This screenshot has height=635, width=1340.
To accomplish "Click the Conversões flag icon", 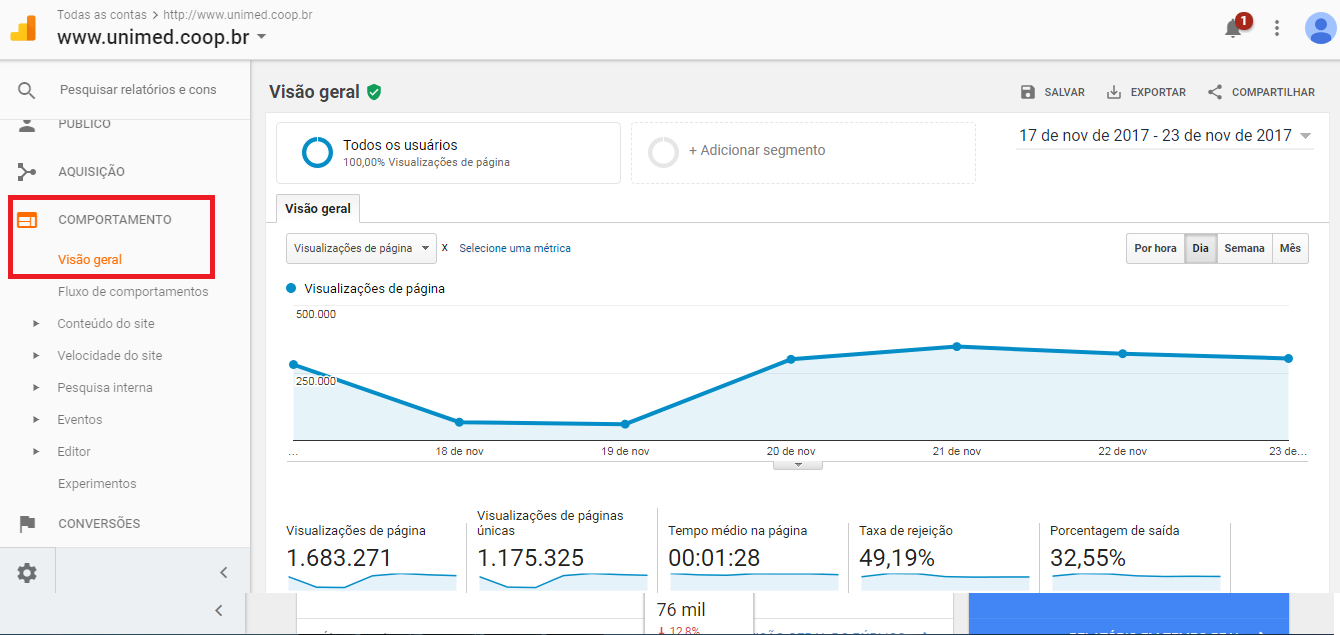I will pyautogui.click(x=27, y=524).
